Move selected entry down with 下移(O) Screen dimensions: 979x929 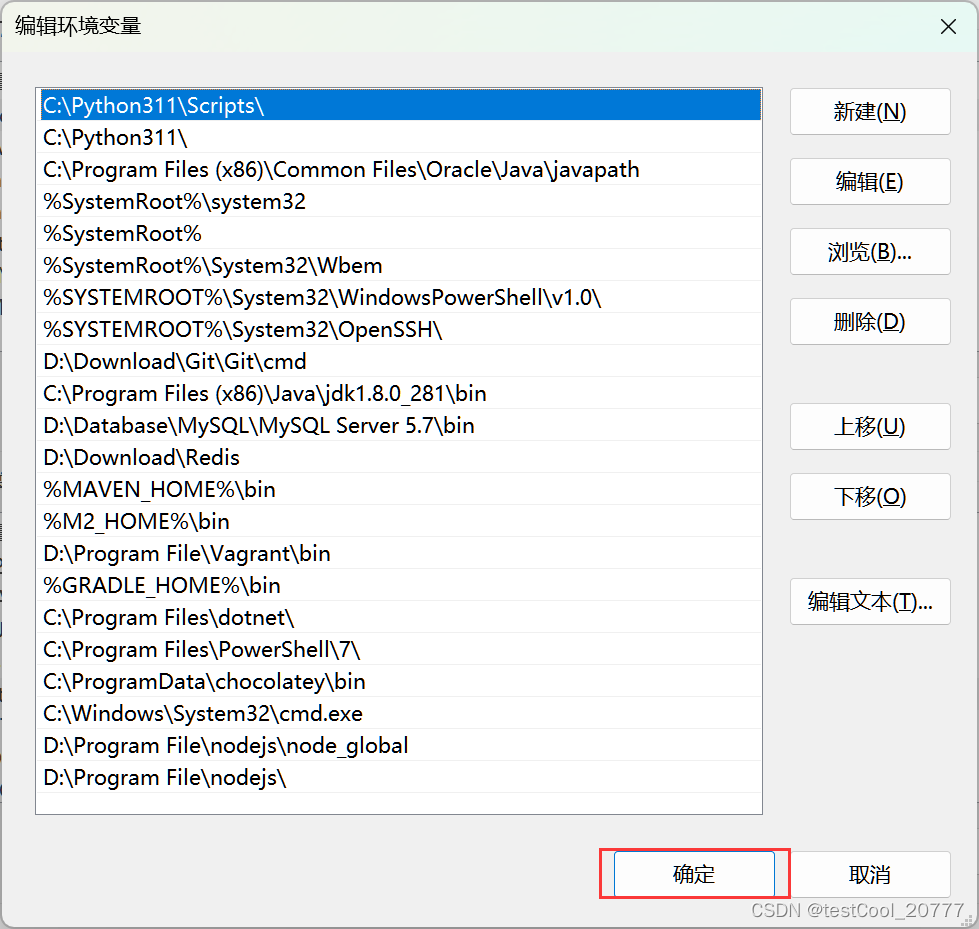point(869,496)
